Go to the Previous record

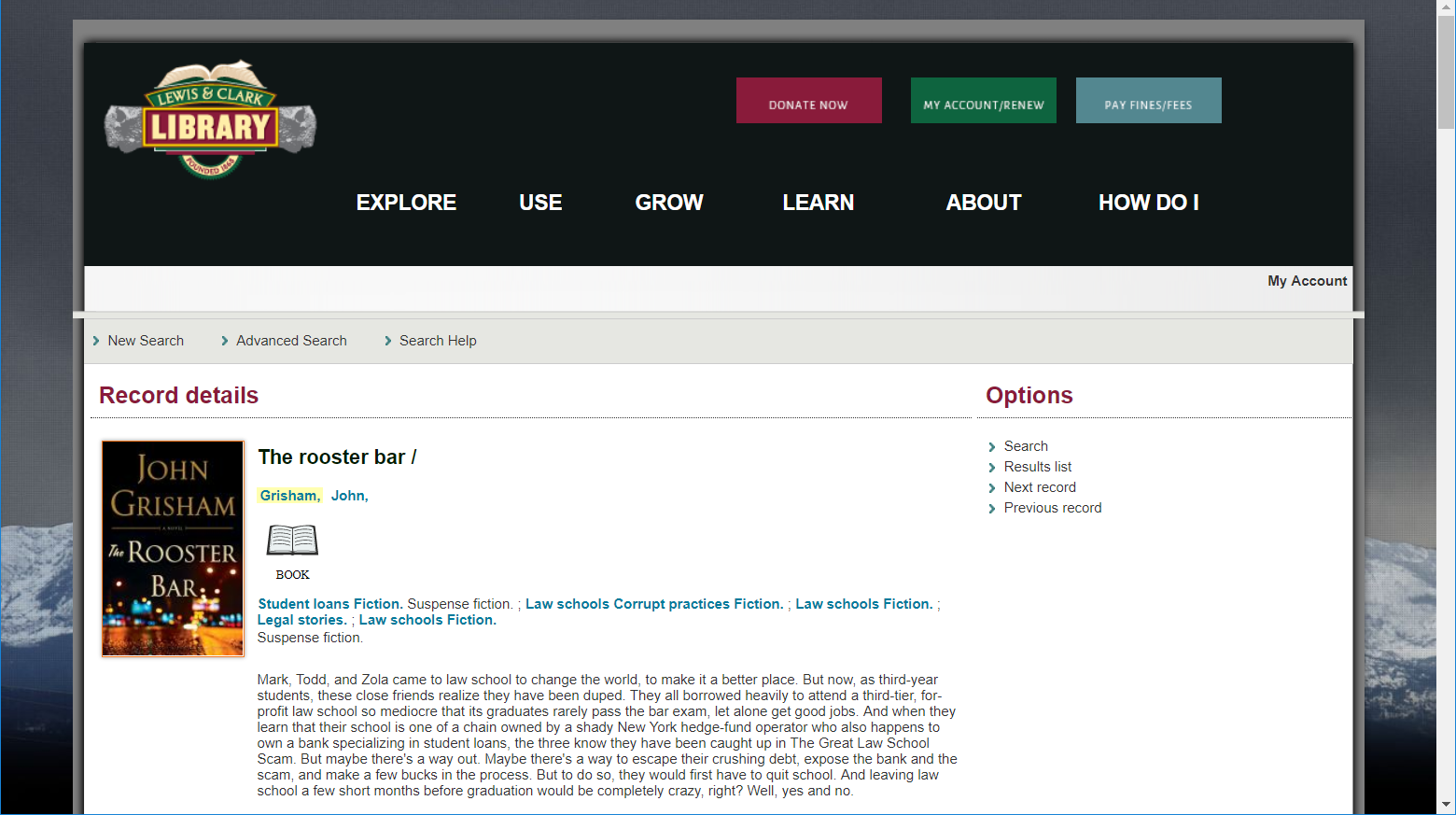point(1053,508)
